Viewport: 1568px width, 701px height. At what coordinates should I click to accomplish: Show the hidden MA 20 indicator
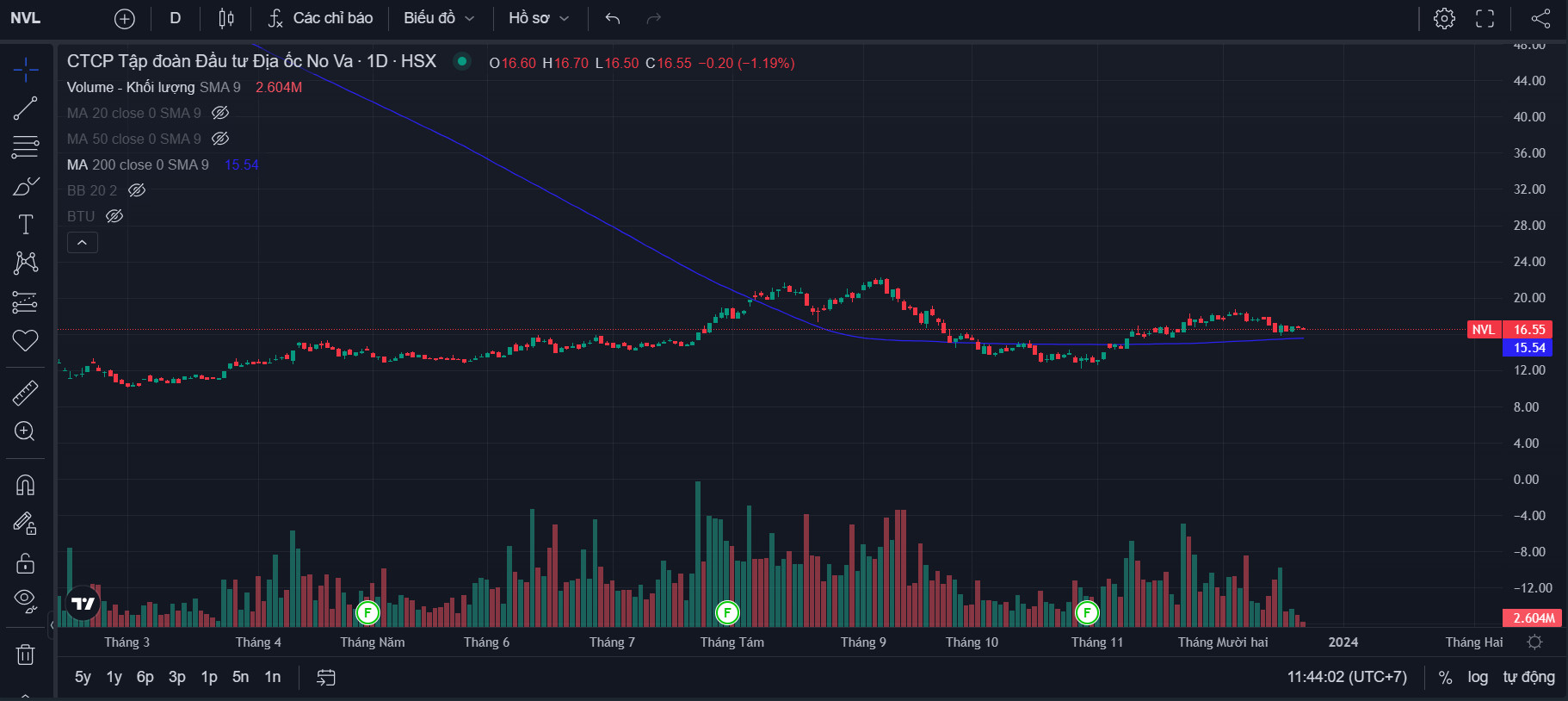click(x=220, y=113)
